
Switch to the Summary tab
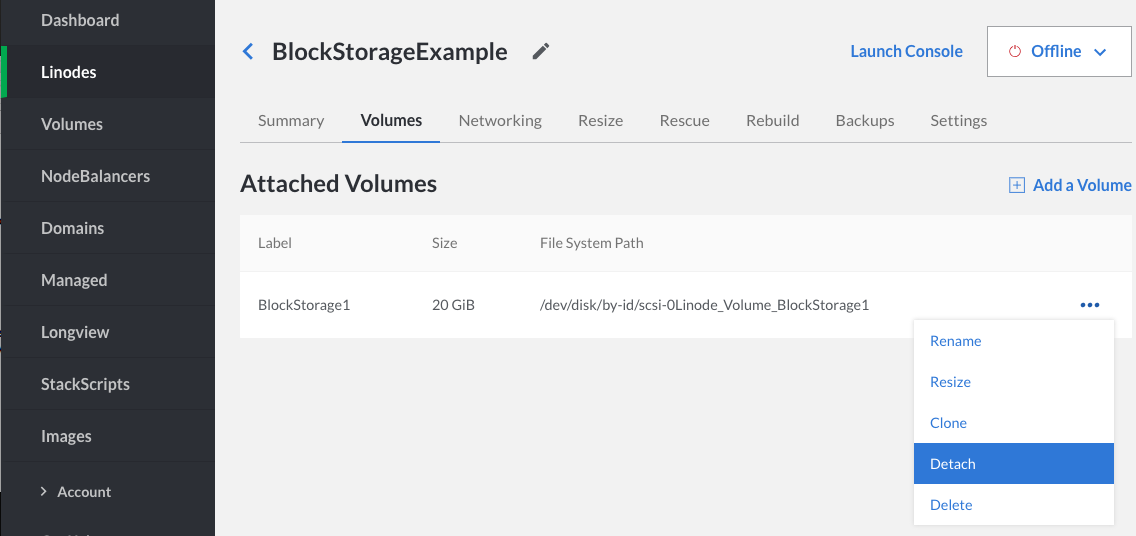pyautogui.click(x=291, y=120)
